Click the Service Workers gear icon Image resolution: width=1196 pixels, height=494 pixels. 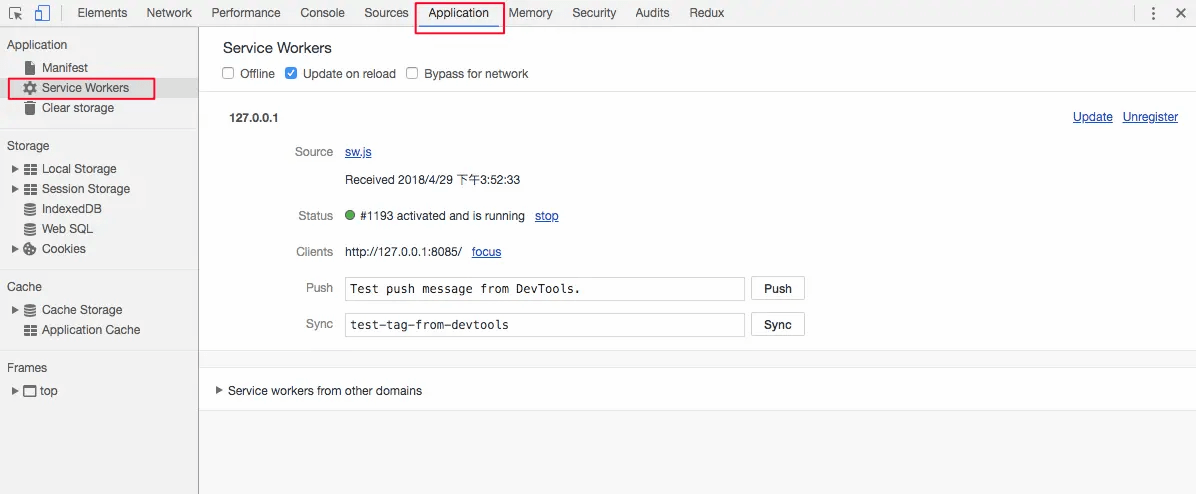coord(30,88)
